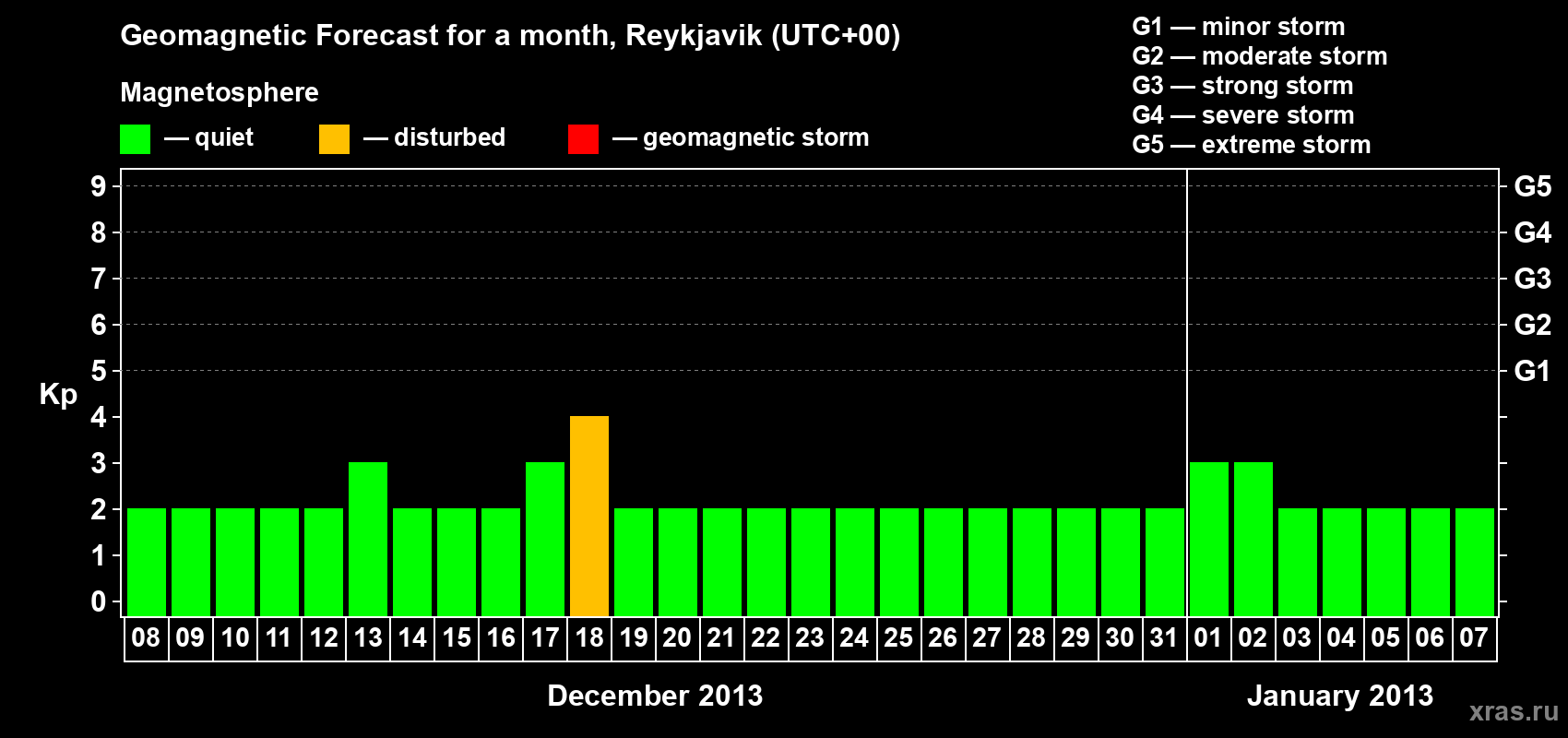Click the date label 26
The width and height of the screenshot is (1568, 738).
943,637
